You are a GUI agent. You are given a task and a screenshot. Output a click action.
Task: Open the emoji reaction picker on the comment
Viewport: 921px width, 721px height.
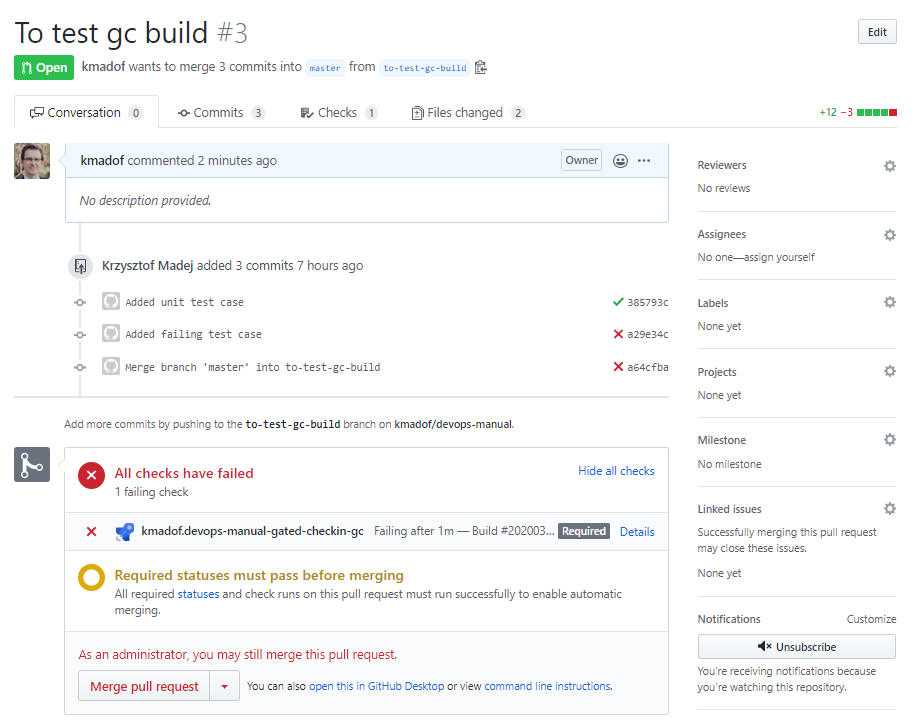[x=620, y=160]
